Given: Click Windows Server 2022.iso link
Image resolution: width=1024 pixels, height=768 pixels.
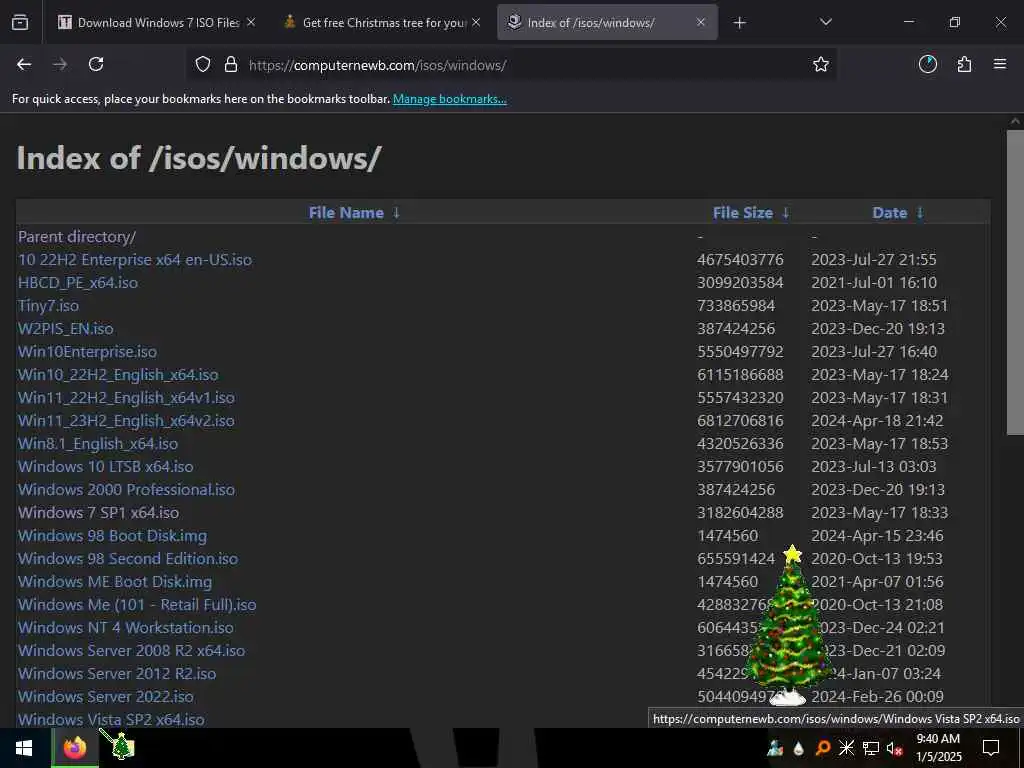Looking at the screenshot, I should pyautogui.click(x=106, y=697).
